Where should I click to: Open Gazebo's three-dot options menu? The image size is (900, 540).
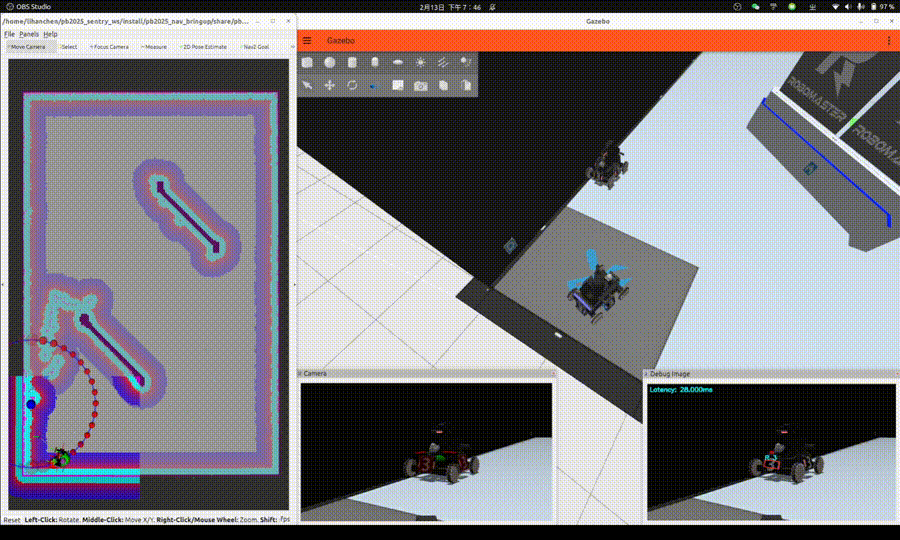tap(889, 41)
